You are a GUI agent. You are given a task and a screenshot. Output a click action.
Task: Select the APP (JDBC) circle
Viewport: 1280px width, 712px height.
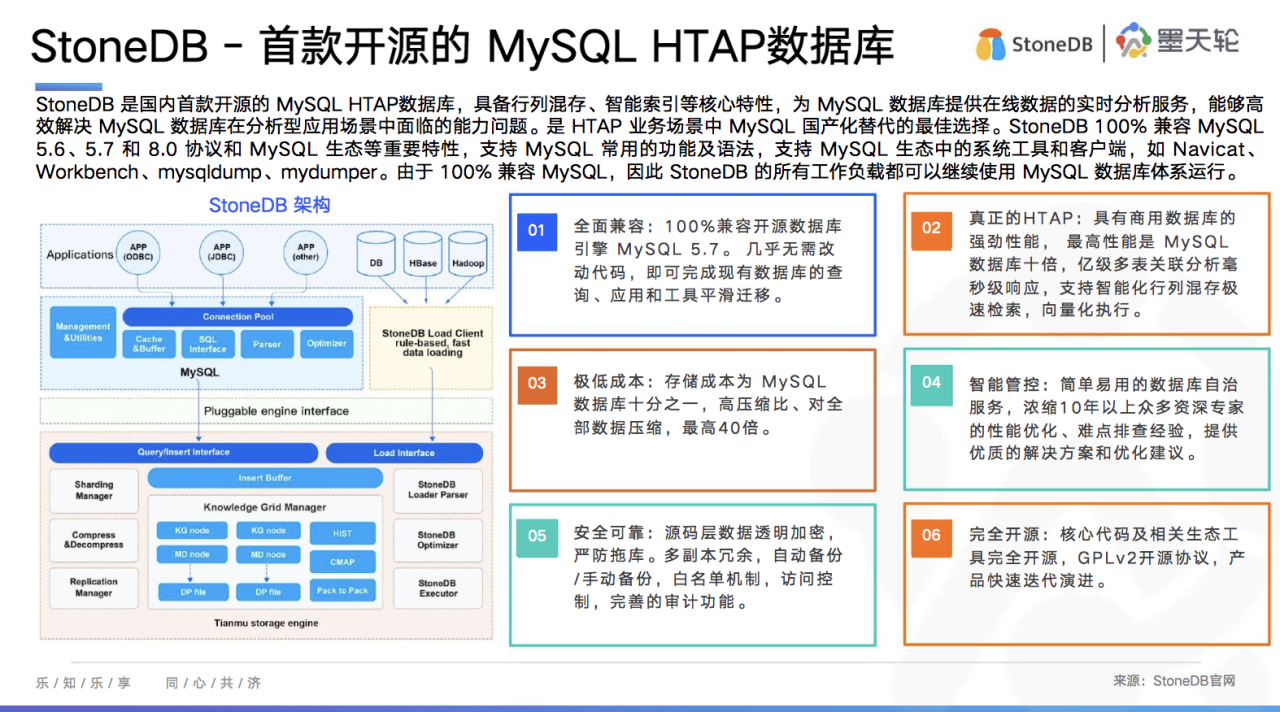[x=222, y=254]
